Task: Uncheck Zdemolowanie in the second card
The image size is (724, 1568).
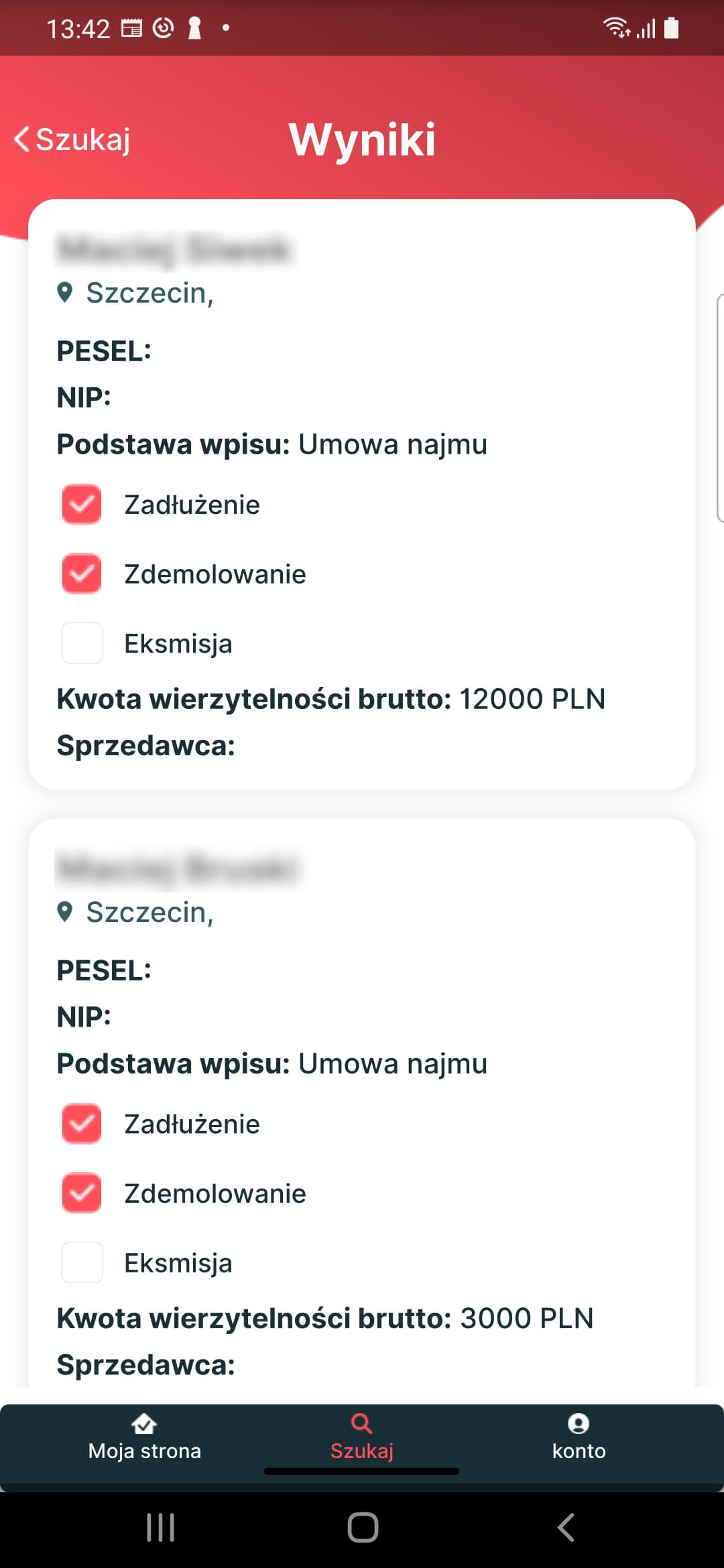Action: tap(82, 1193)
